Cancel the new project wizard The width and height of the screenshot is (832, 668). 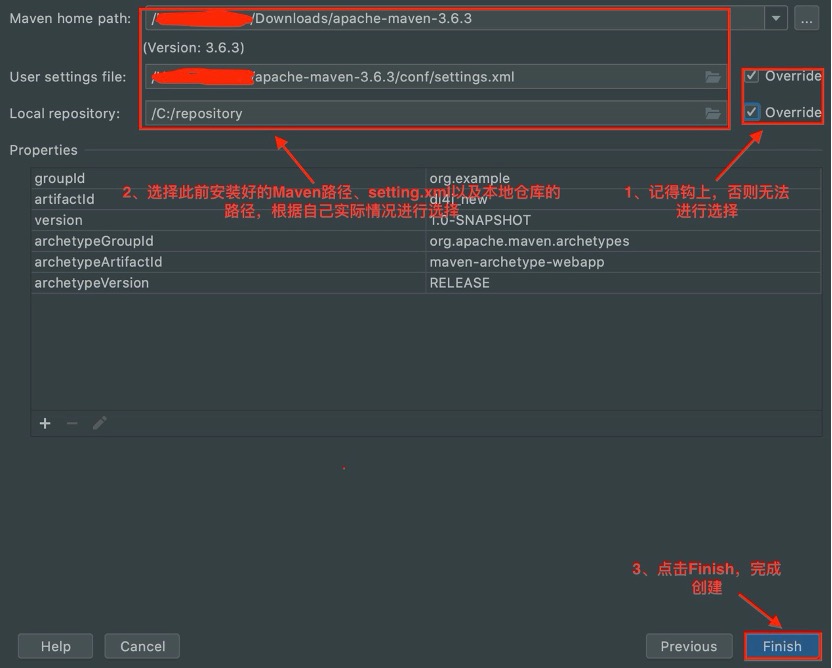click(142, 646)
